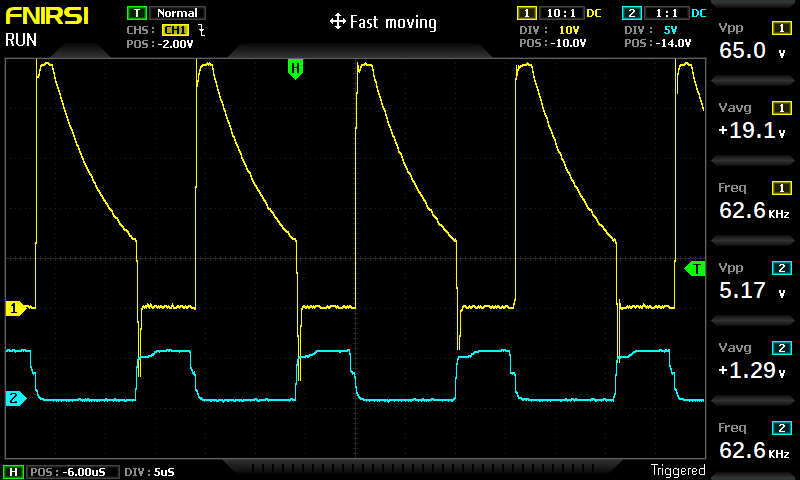
Task: Click the yellow channel 1 header badge
Action: 527,13
